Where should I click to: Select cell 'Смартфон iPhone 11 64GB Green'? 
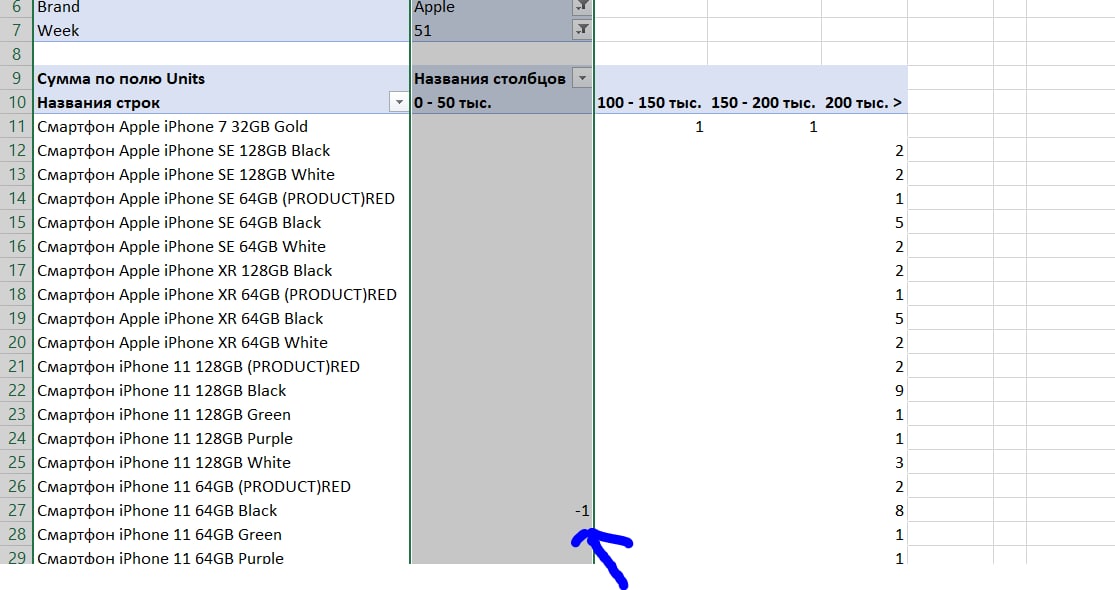tap(221, 535)
